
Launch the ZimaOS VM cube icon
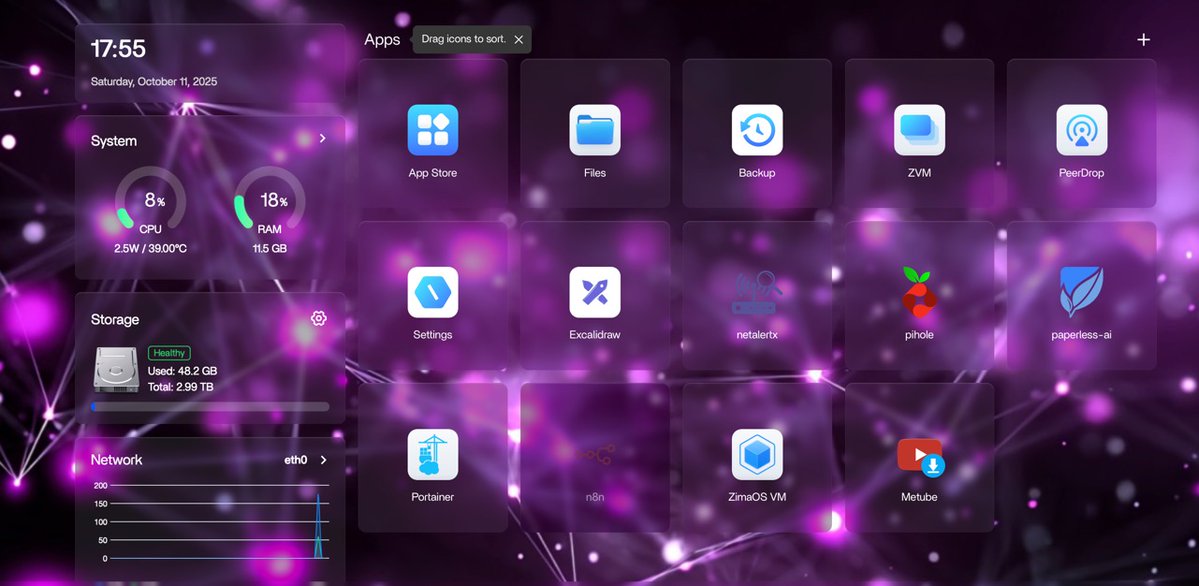tap(757, 454)
